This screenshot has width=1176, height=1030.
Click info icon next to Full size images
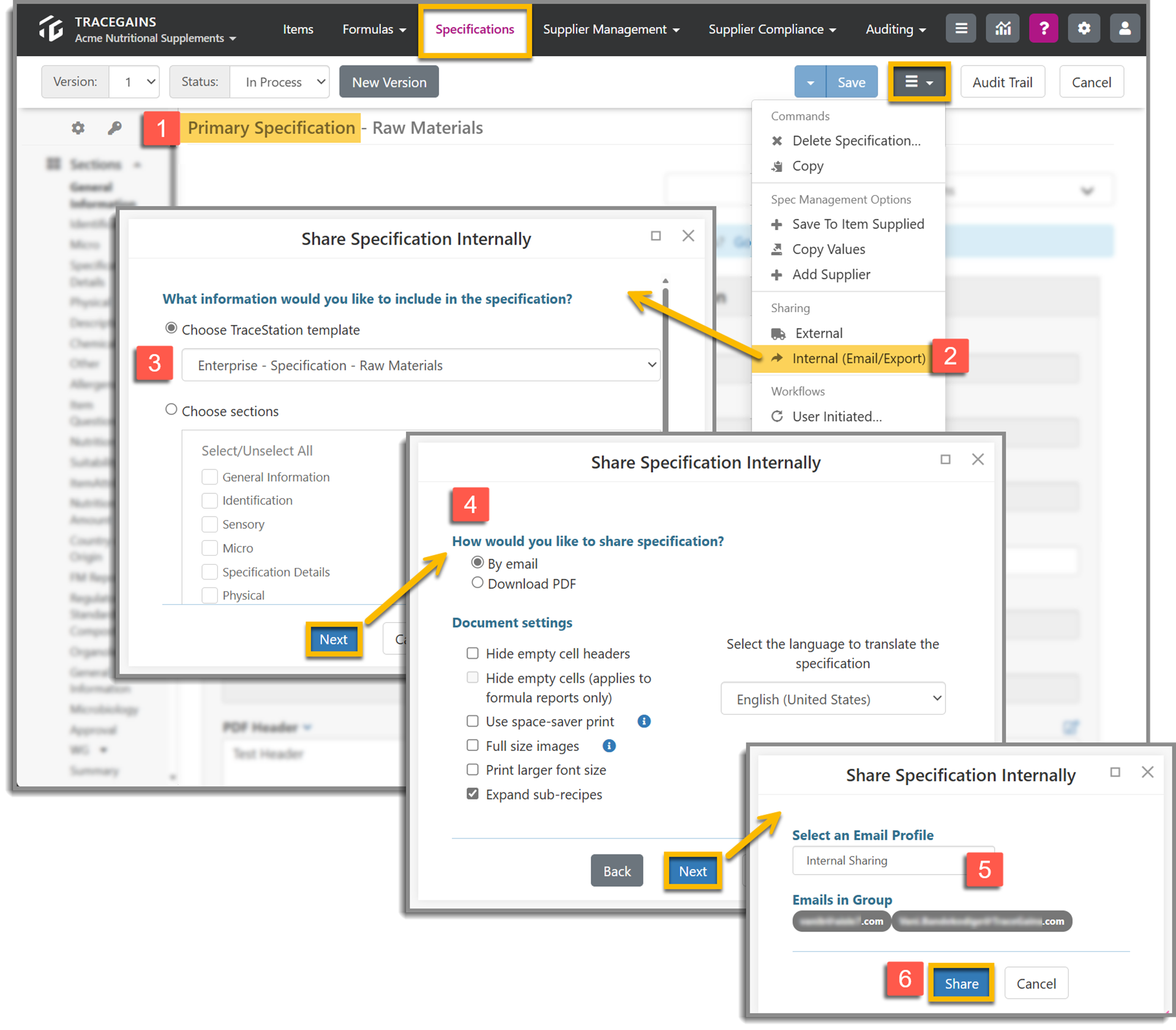coord(609,746)
